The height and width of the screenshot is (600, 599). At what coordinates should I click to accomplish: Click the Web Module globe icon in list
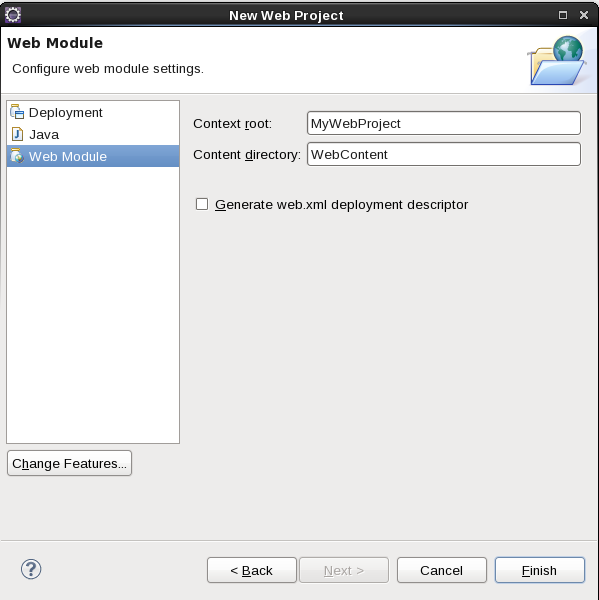click(x=17, y=156)
